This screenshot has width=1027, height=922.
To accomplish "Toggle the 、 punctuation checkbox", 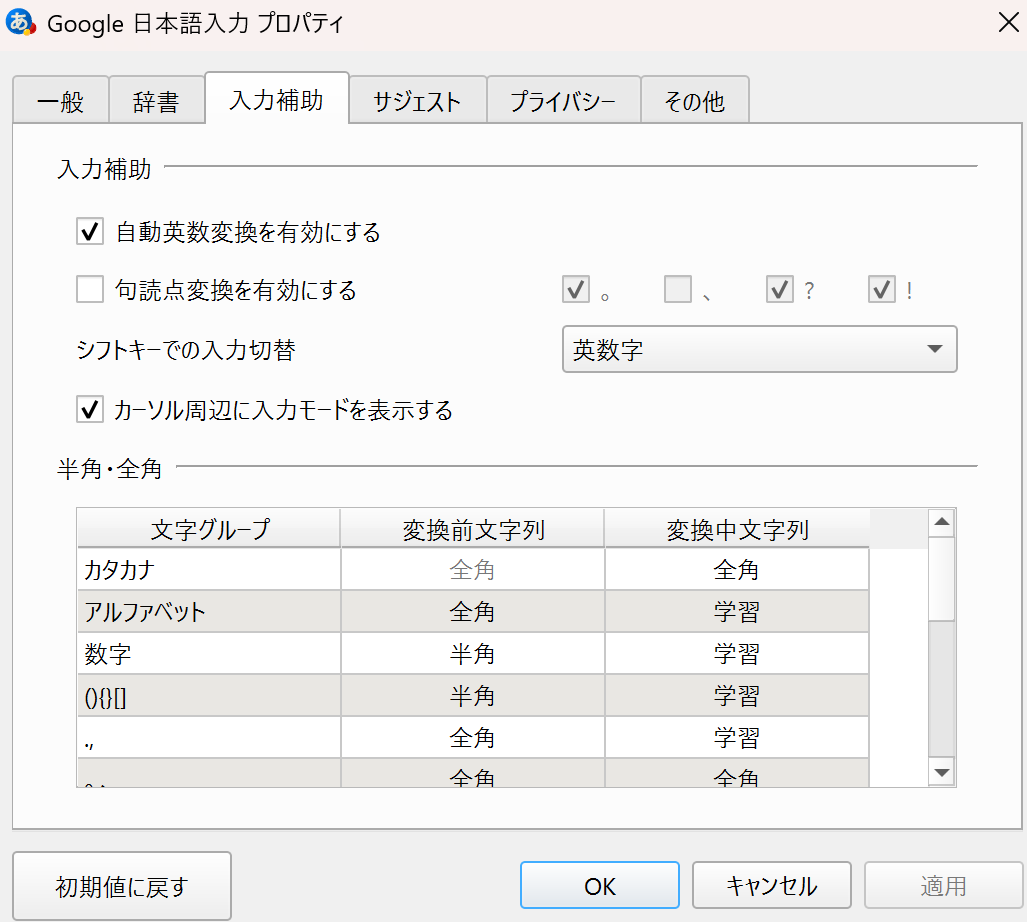I will point(678,289).
